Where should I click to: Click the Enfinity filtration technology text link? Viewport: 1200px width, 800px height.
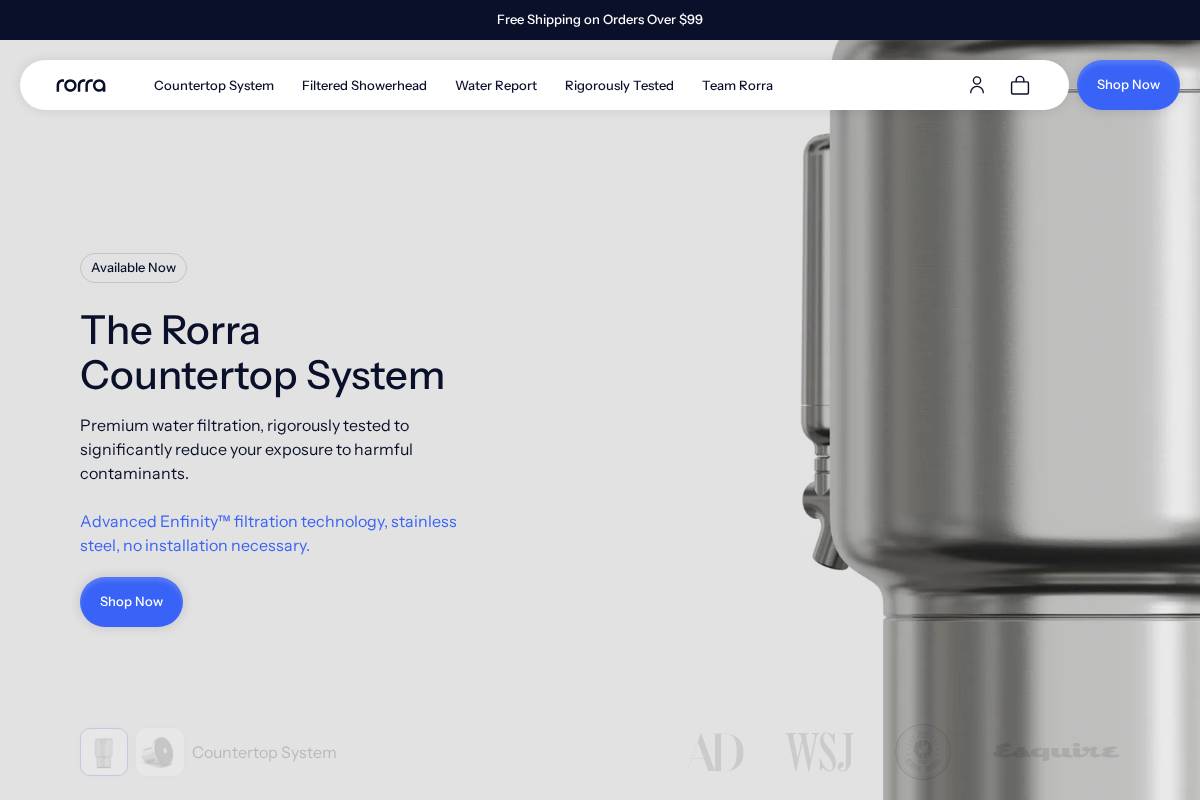tap(268, 533)
